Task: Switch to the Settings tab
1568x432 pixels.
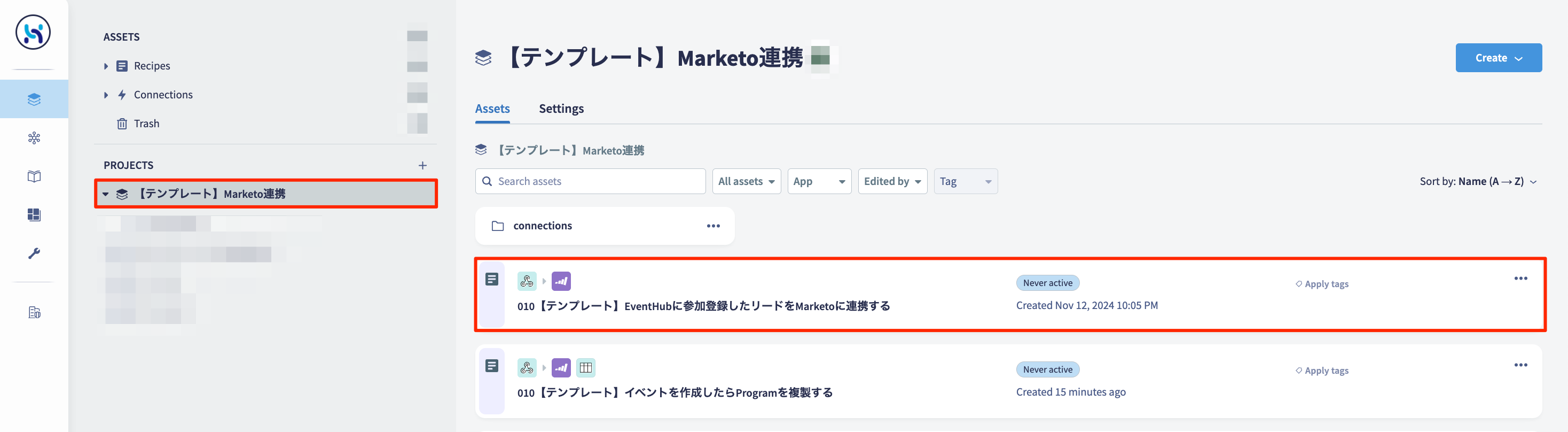Action: coord(561,109)
